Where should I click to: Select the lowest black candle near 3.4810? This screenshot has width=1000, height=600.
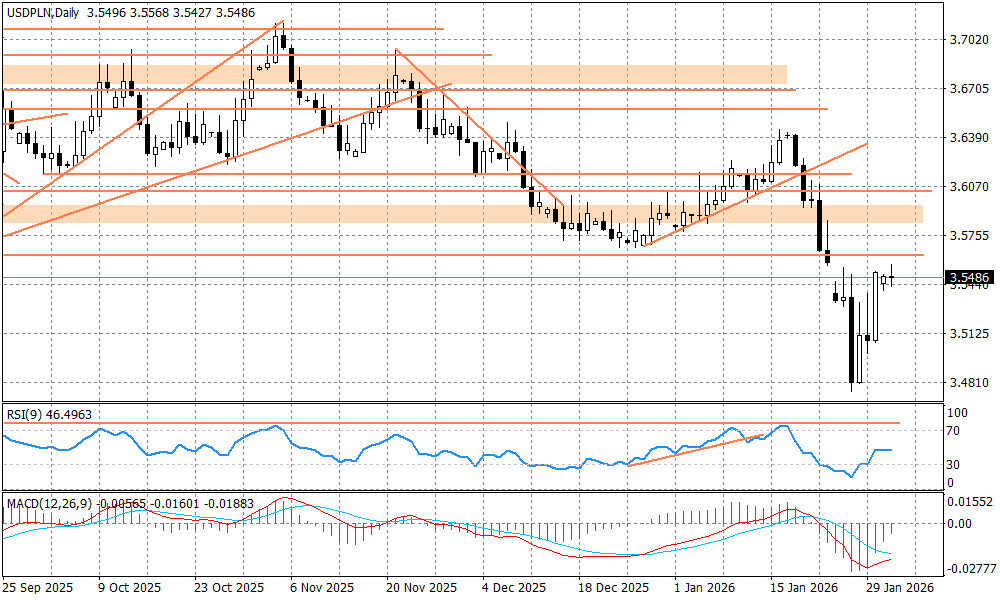click(852, 340)
